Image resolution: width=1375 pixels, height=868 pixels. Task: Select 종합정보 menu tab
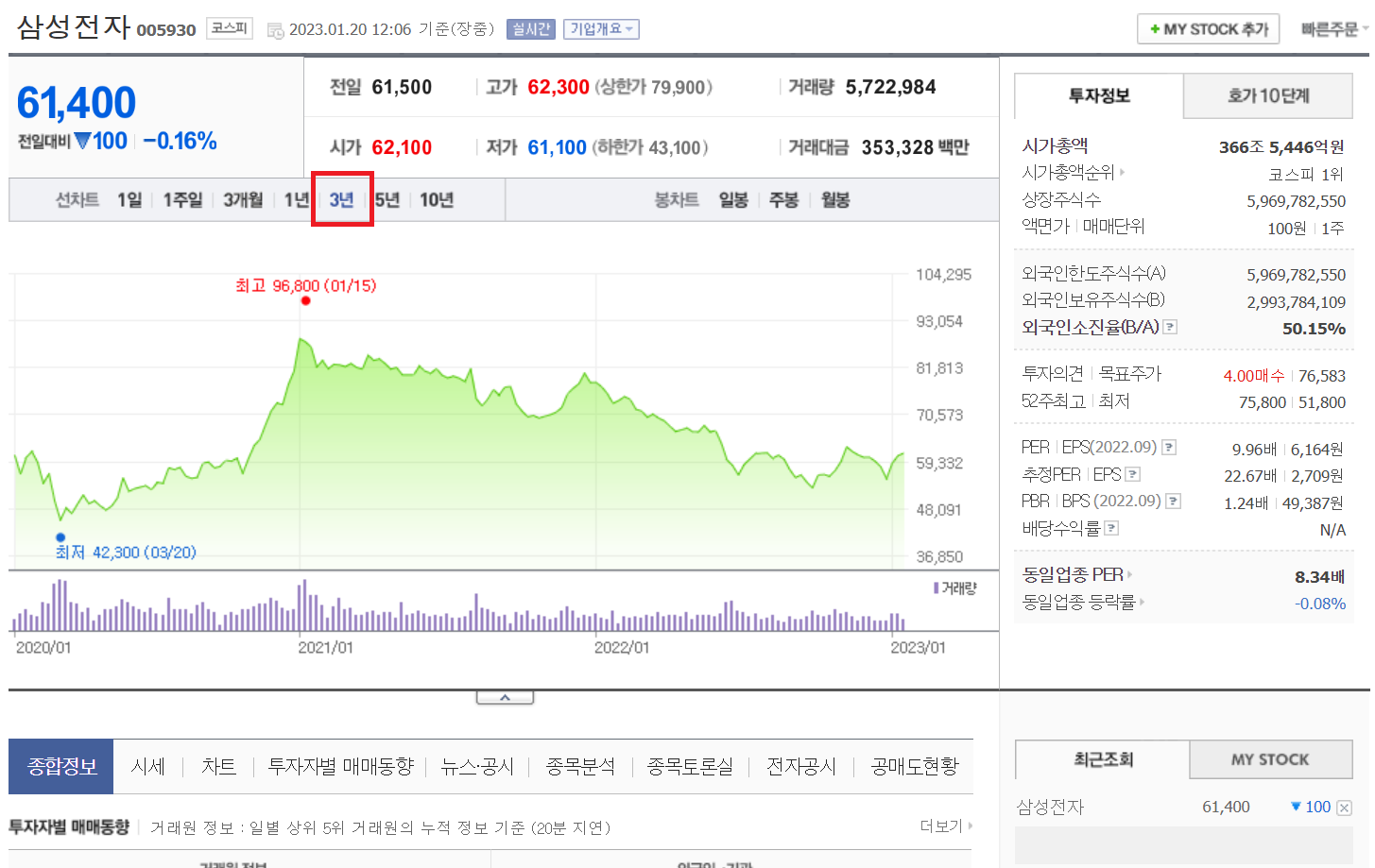coord(61,766)
